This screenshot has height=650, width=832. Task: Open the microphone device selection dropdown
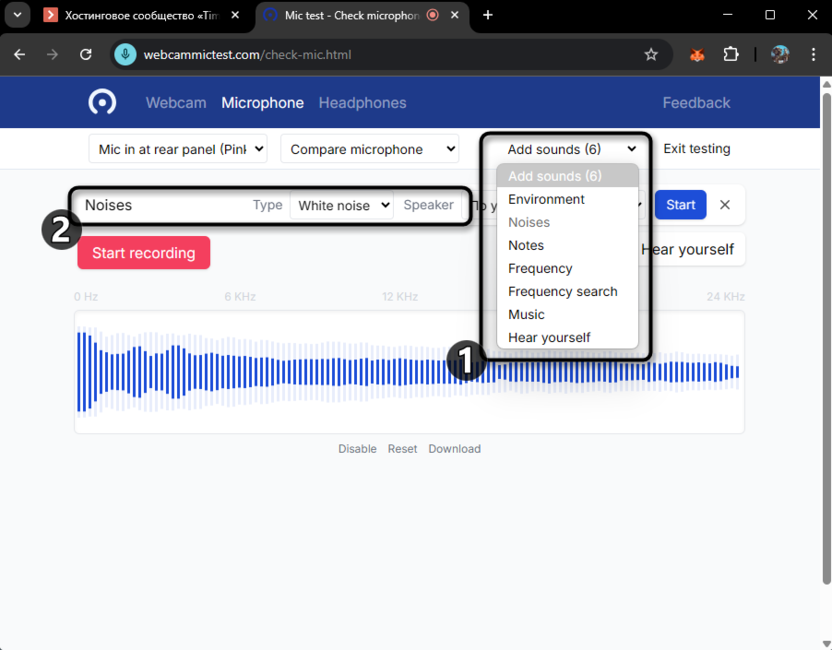pos(178,149)
